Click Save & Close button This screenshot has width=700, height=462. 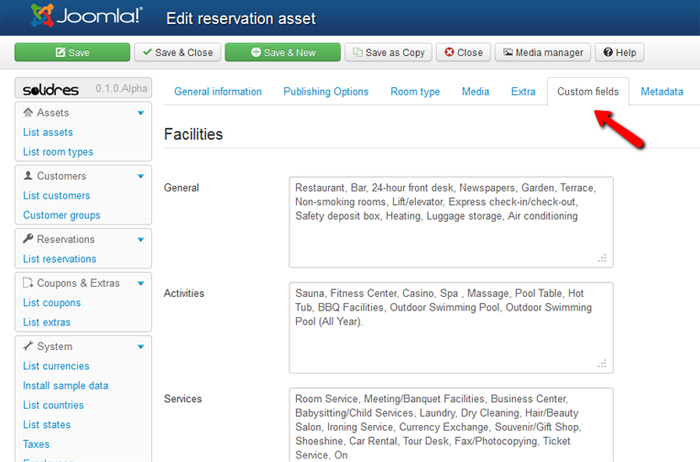[176, 52]
